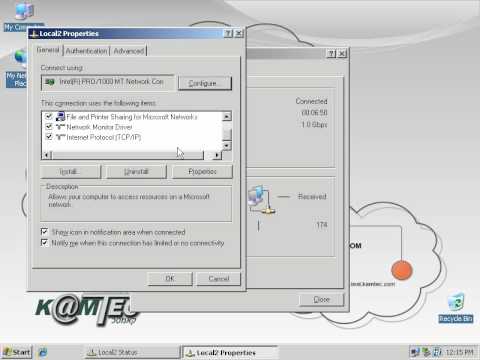Click the 174 received value
The width and height of the screenshot is (480, 360).
(322, 225)
